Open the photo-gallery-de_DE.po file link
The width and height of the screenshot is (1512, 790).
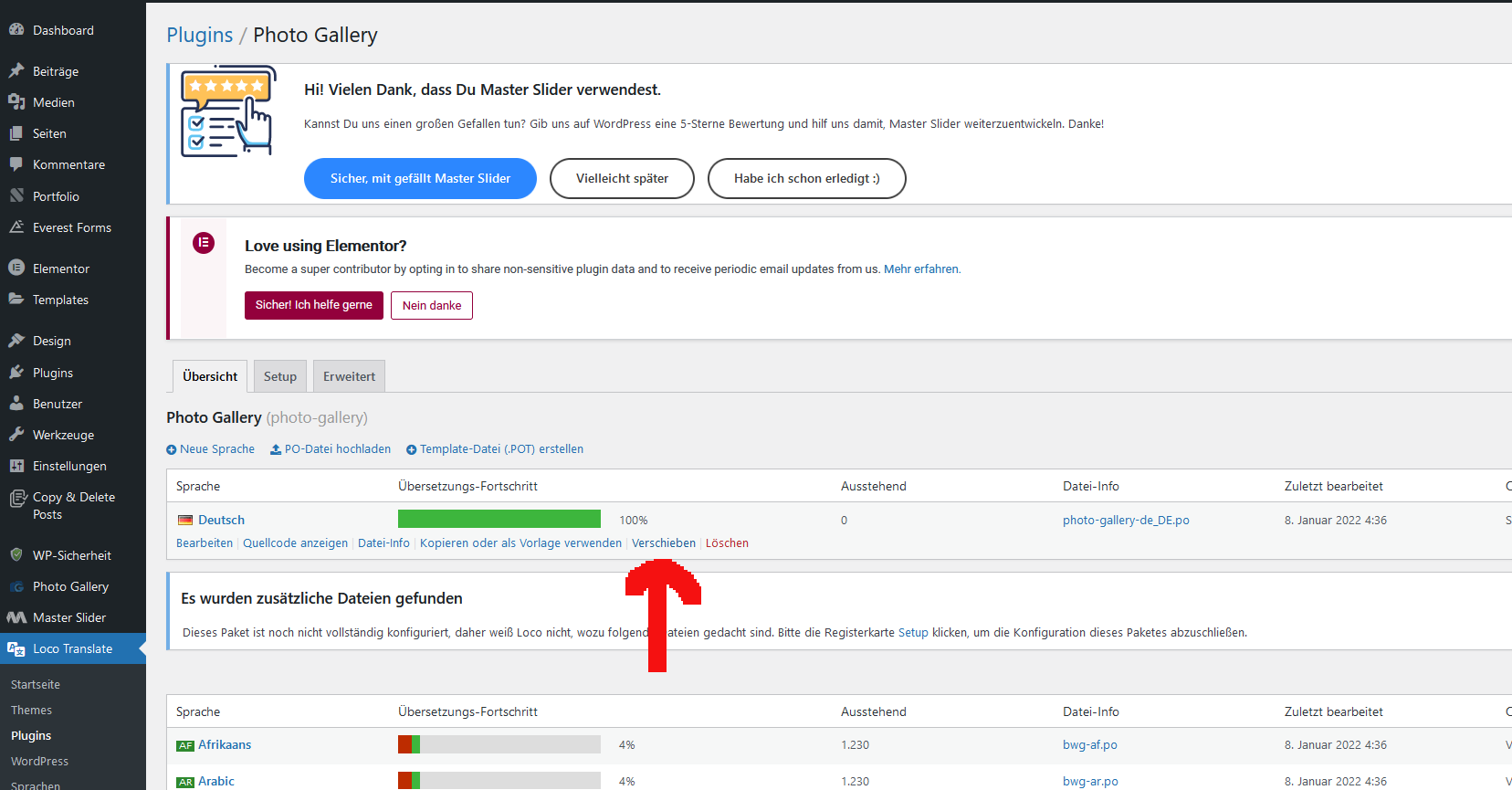(x=1126, y=520)
